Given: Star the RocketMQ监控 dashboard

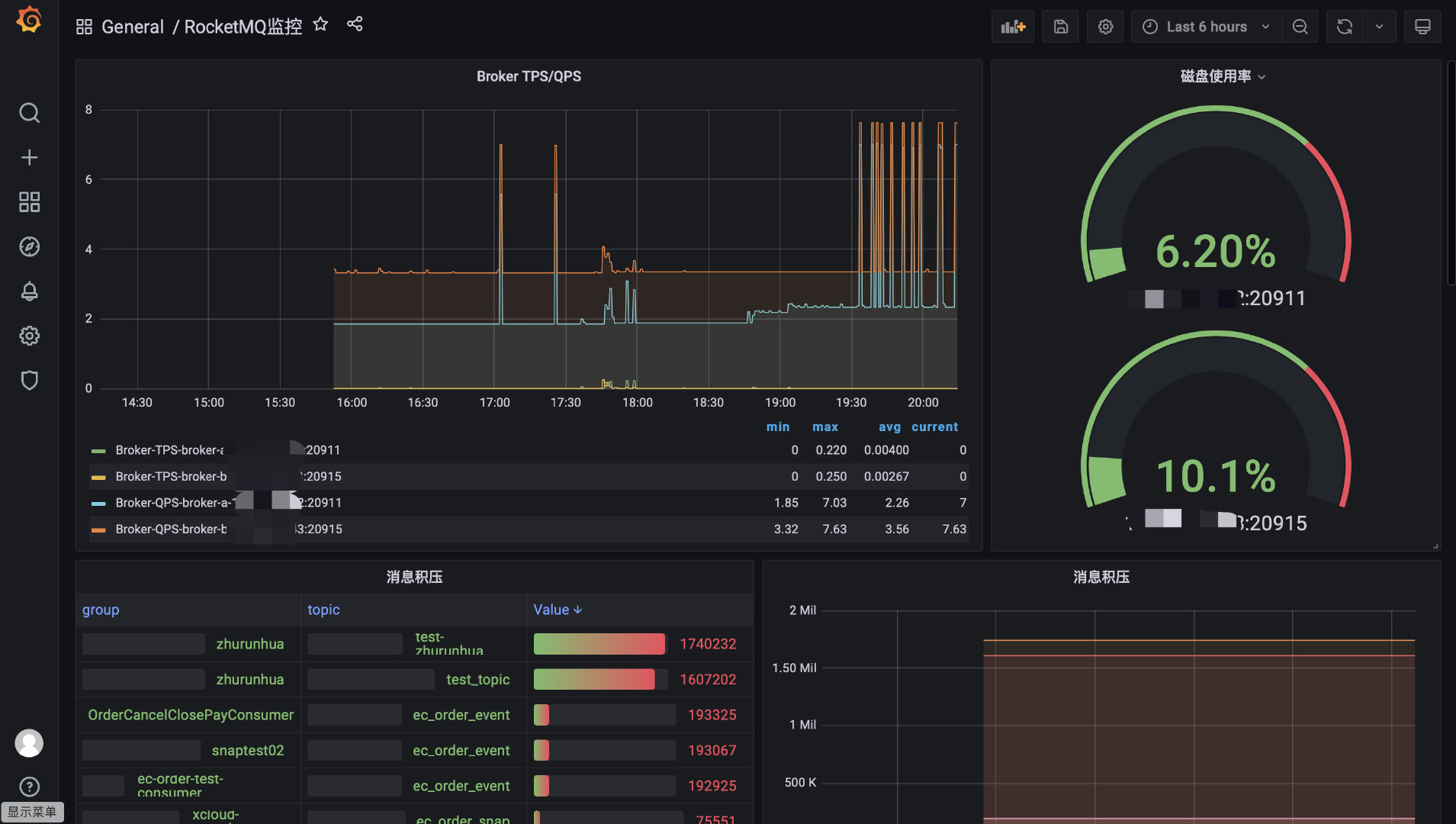Looking at the screenshot, I should tap(320, 24).
